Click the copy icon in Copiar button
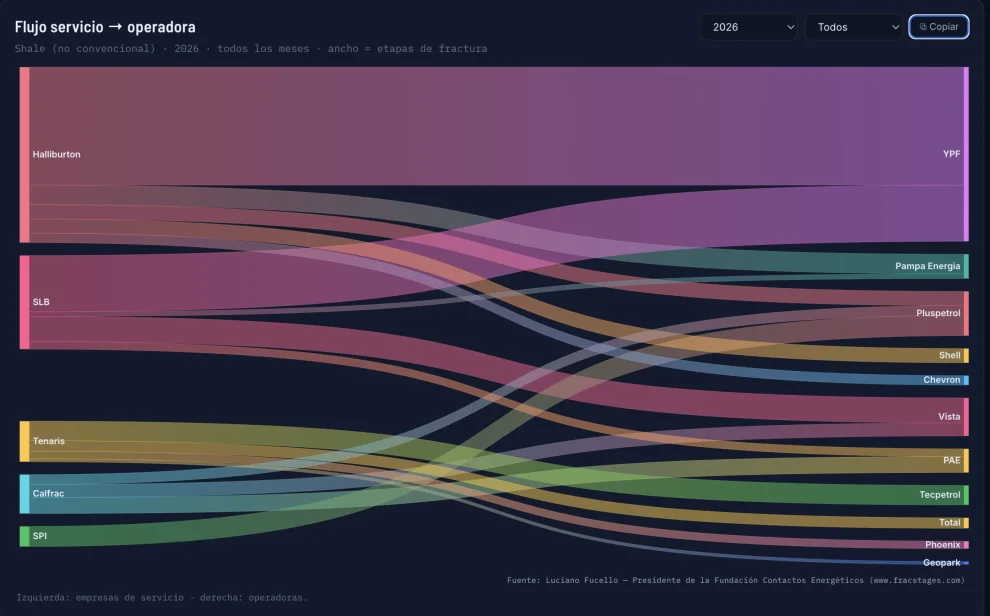Image resolution: width=990 pixels, height=616 pixels. pyautogui.click(x=923, y=27)
